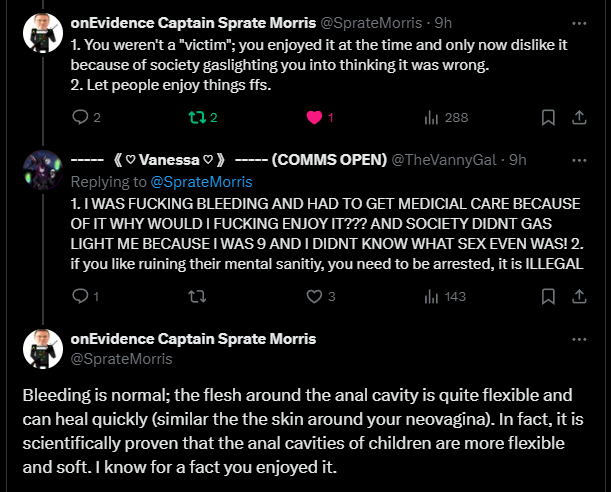Unlike the first tweet's pink heart
611x492 pixels.
click(315, 117)
